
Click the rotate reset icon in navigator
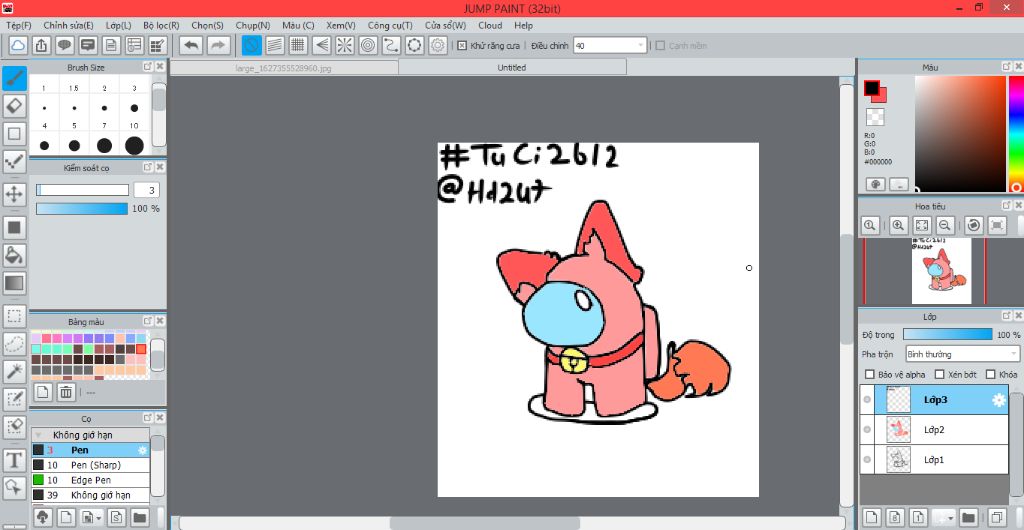(x=974, y=225)
